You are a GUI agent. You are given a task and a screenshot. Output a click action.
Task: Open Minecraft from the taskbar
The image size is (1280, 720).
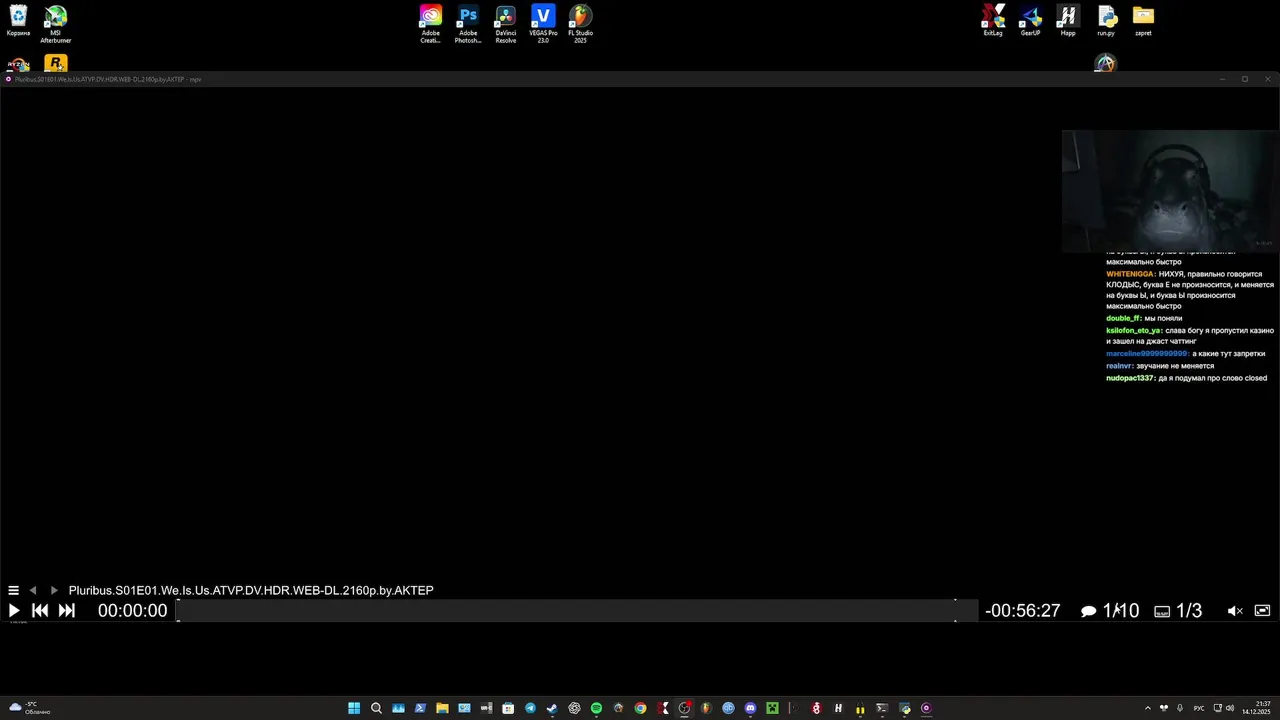pyautogui.click(x=772, y=708)
